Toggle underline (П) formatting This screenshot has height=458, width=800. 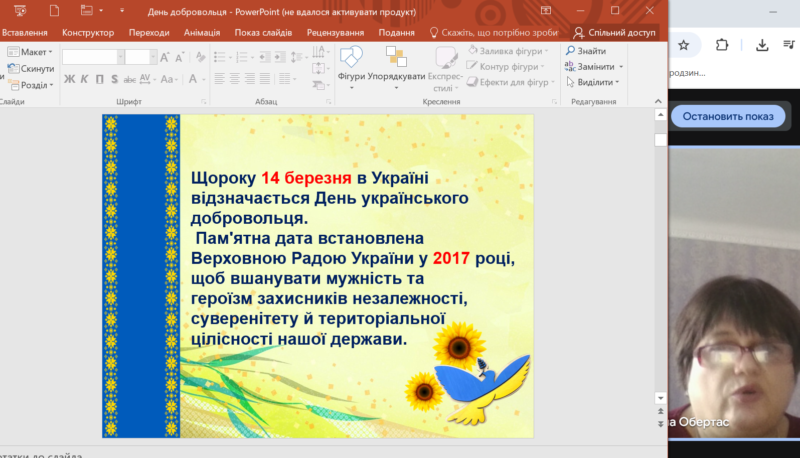coord(98,79)
